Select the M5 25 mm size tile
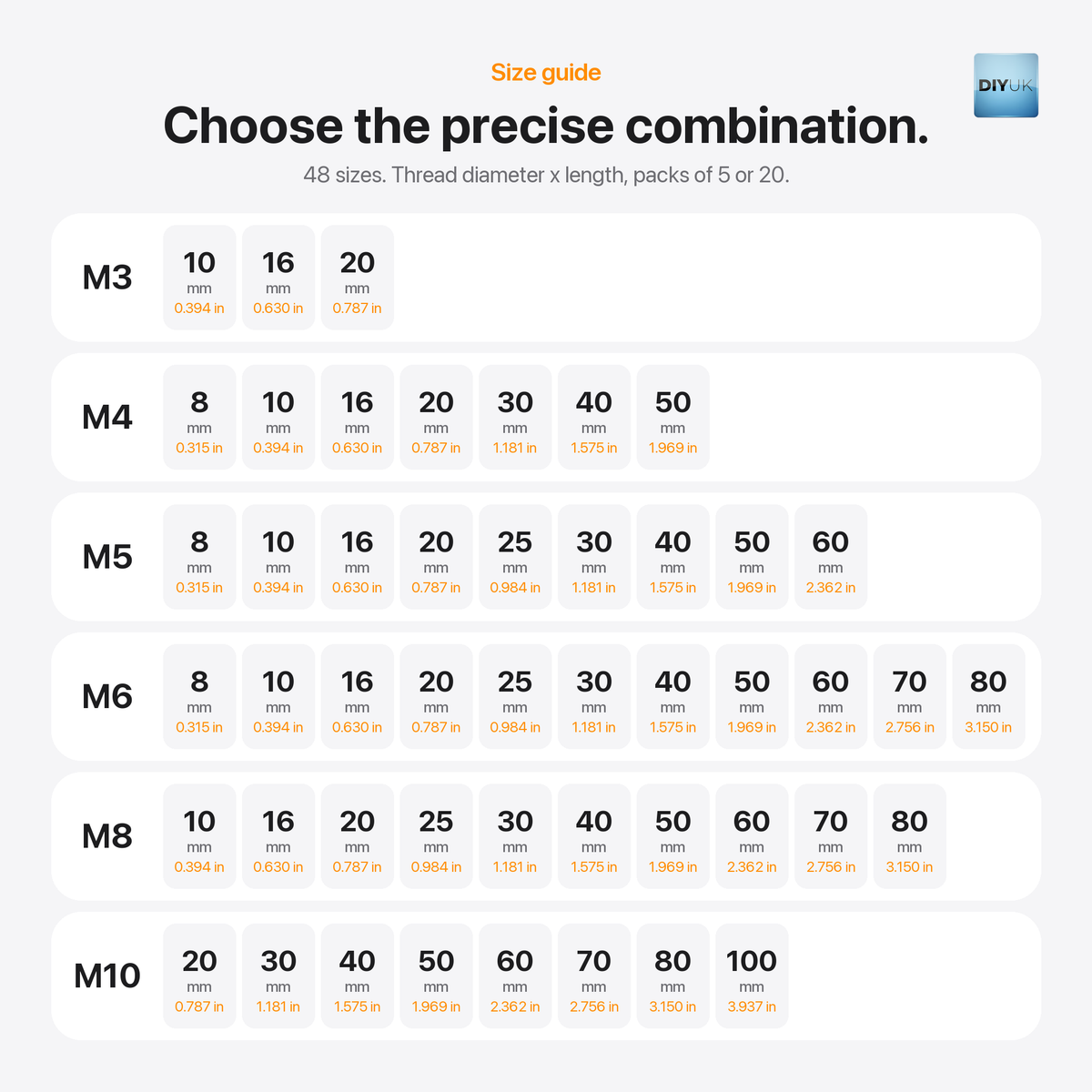 tap(515, 557)
